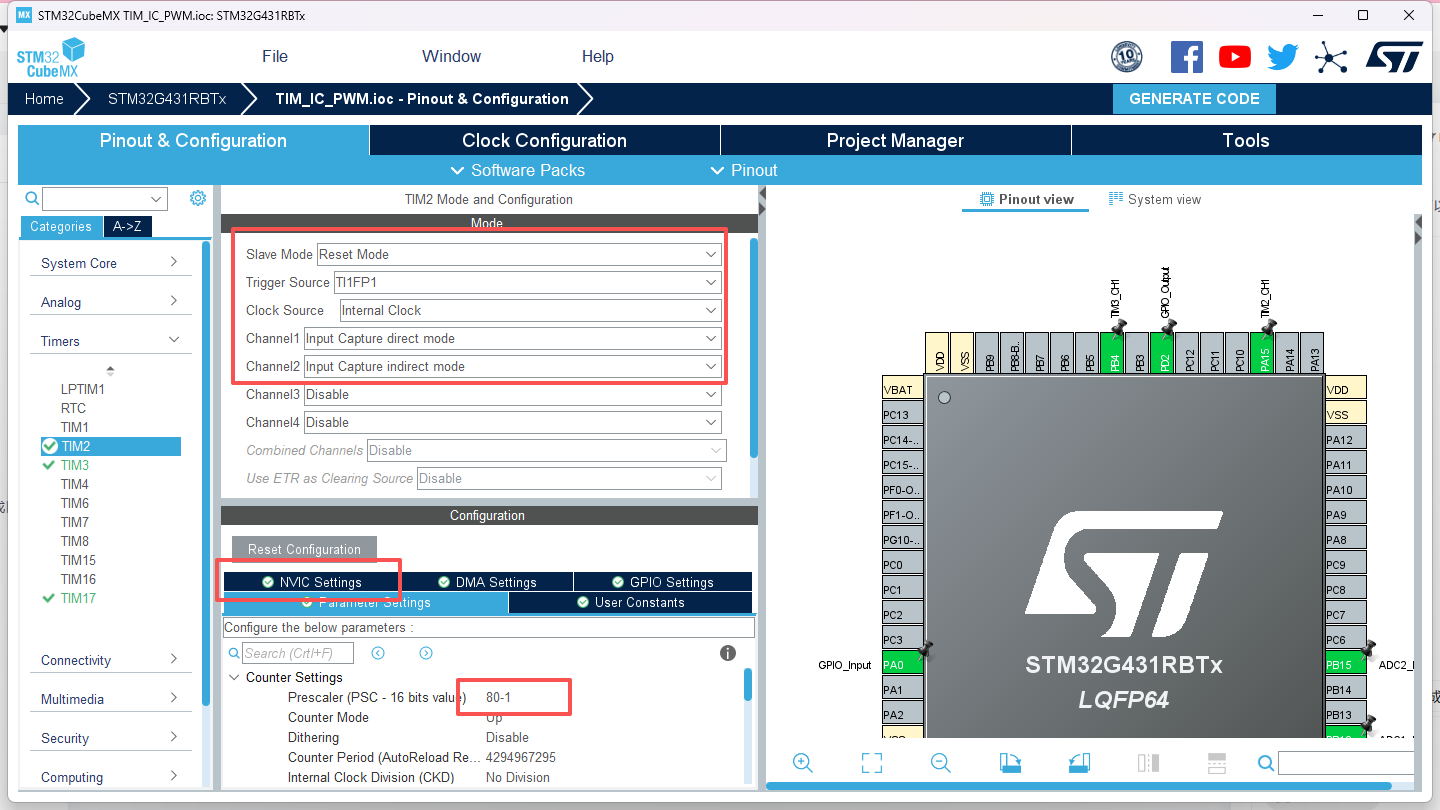Click the ST community network icon

click(x=1330, y=57)
